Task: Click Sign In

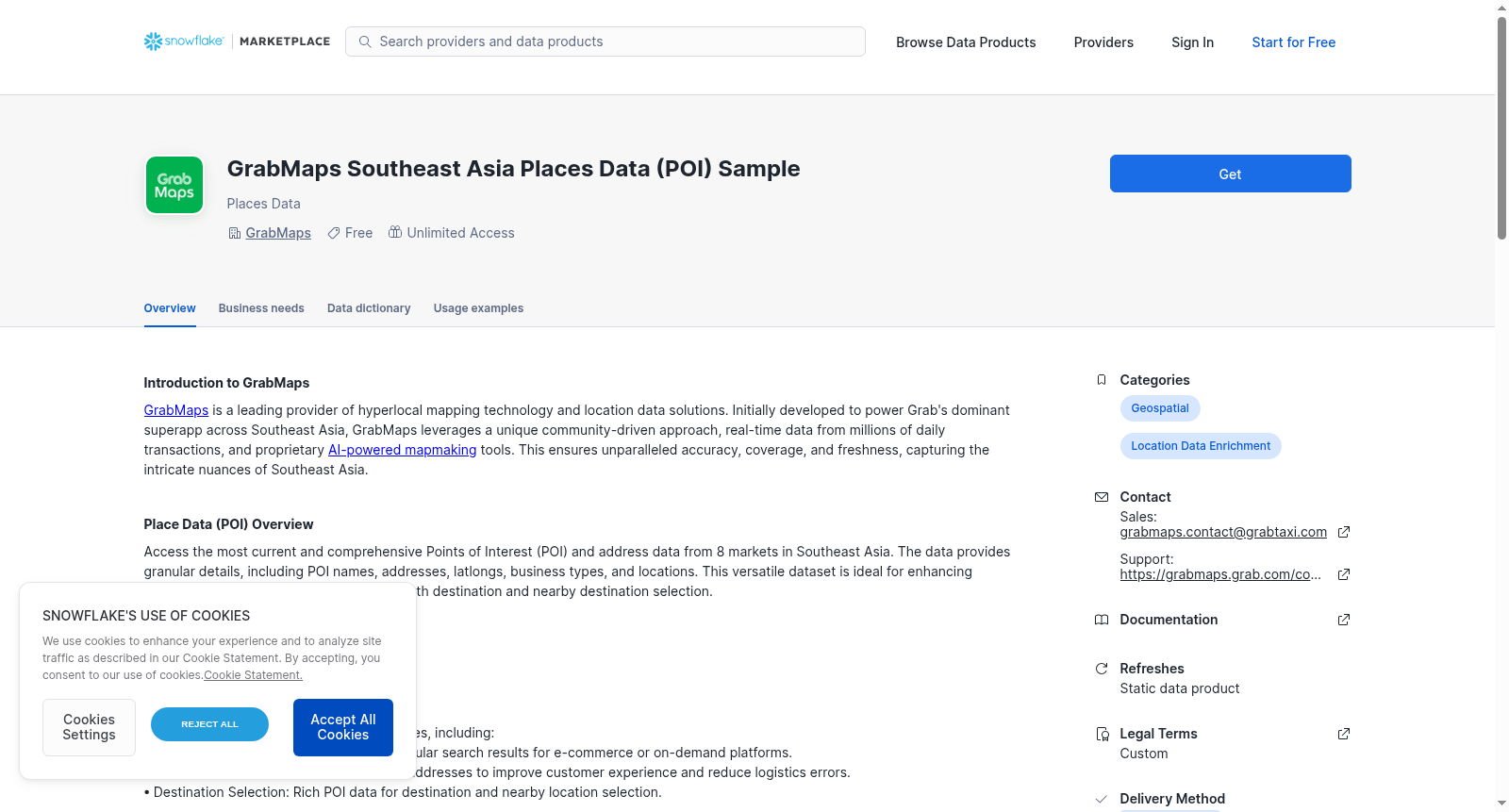Action: [x=1192, y=42]
